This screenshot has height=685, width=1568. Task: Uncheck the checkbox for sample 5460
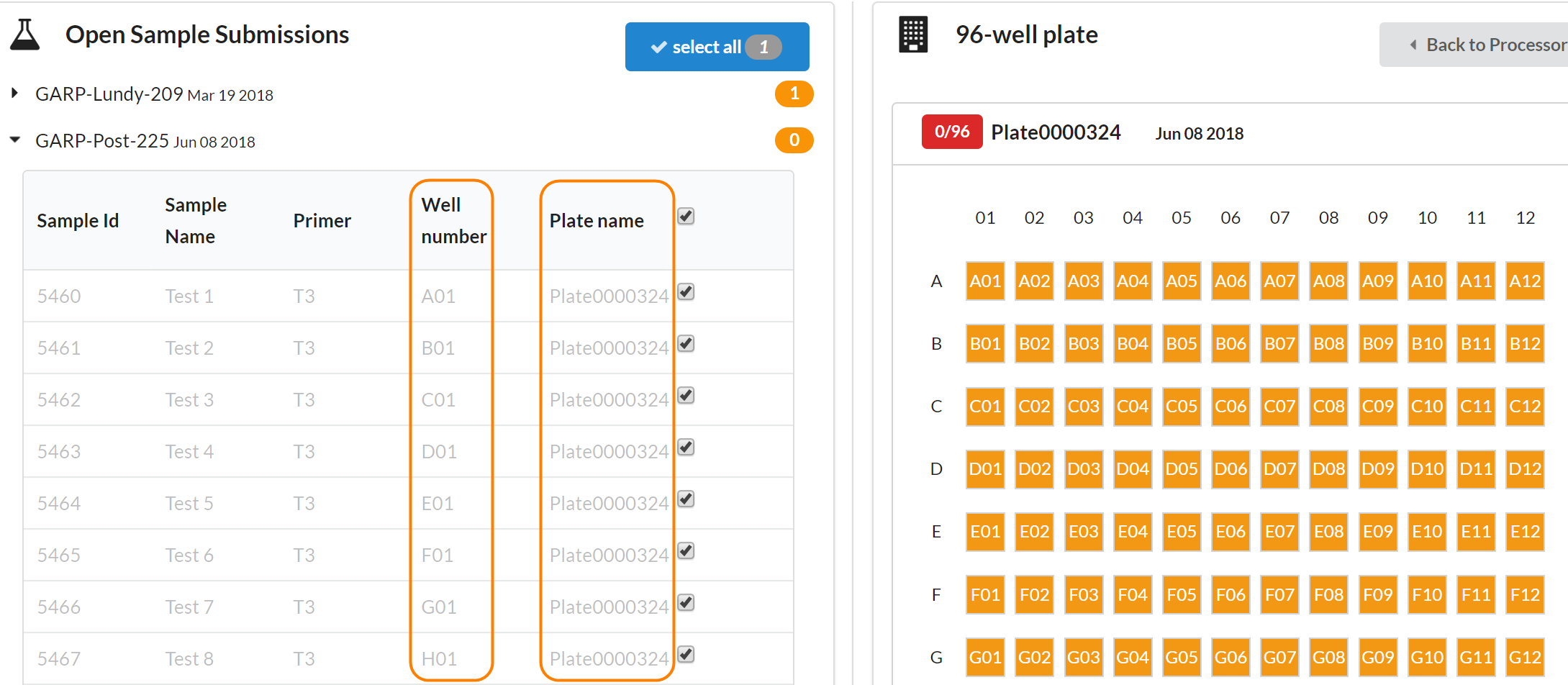click(x=686, y=292)
